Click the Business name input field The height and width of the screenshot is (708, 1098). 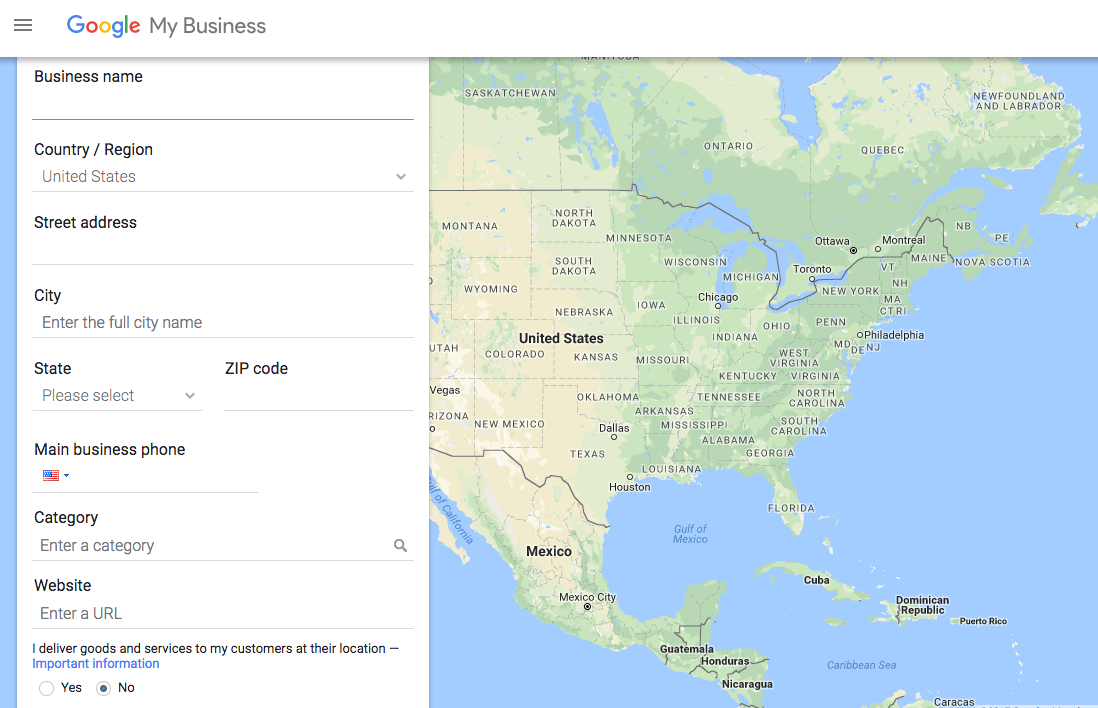tap(222, 104)
